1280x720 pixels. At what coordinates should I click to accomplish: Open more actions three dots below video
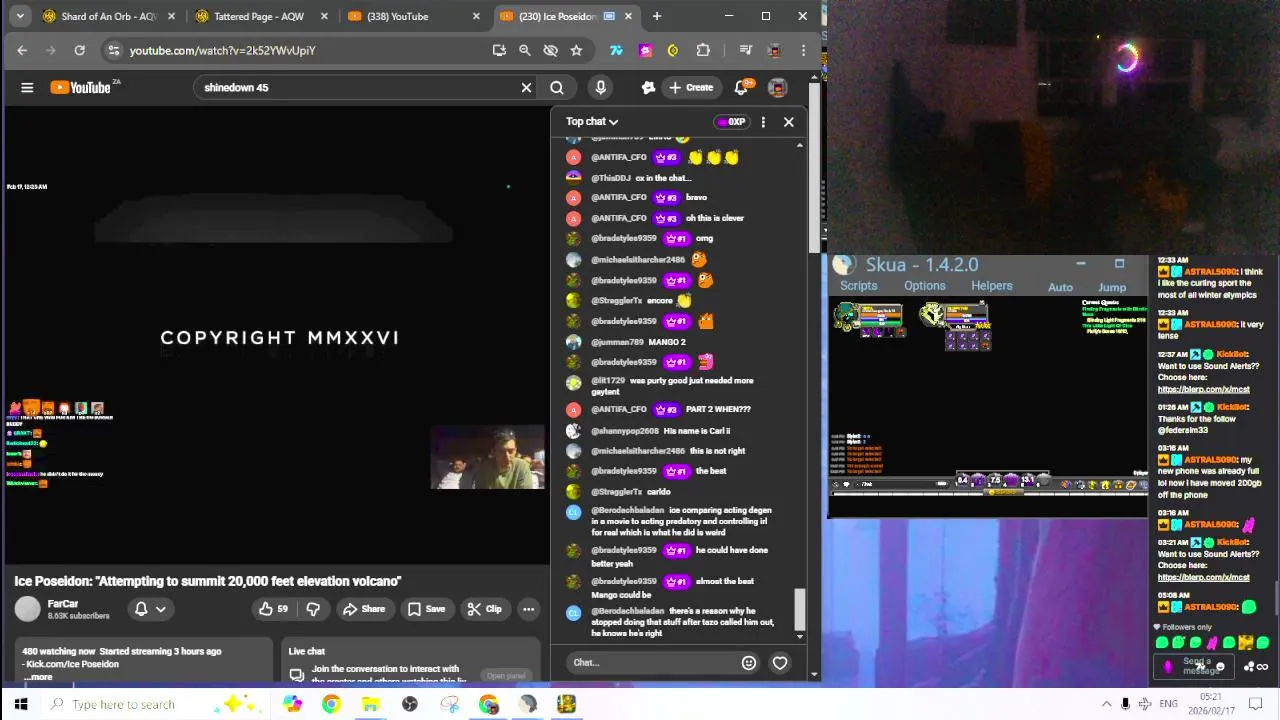(x=528, y=608)
